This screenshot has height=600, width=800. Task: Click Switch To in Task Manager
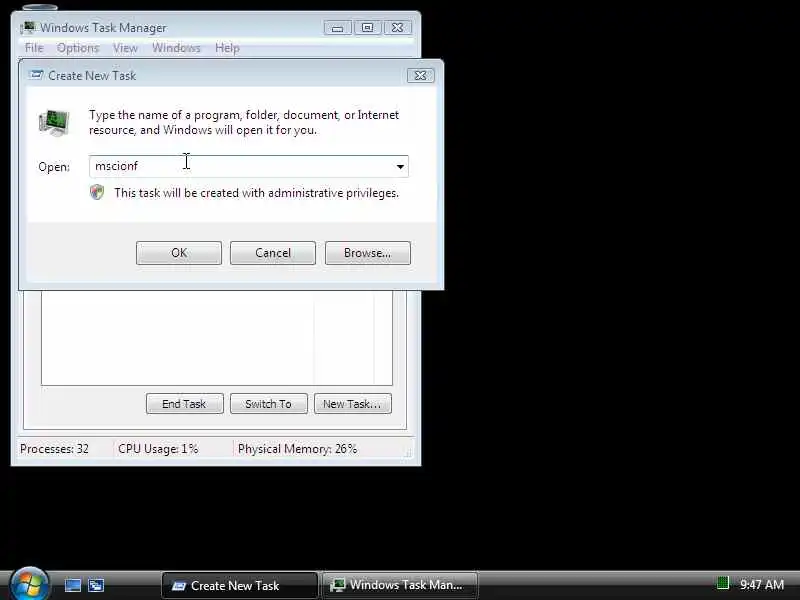coord(268,404)
